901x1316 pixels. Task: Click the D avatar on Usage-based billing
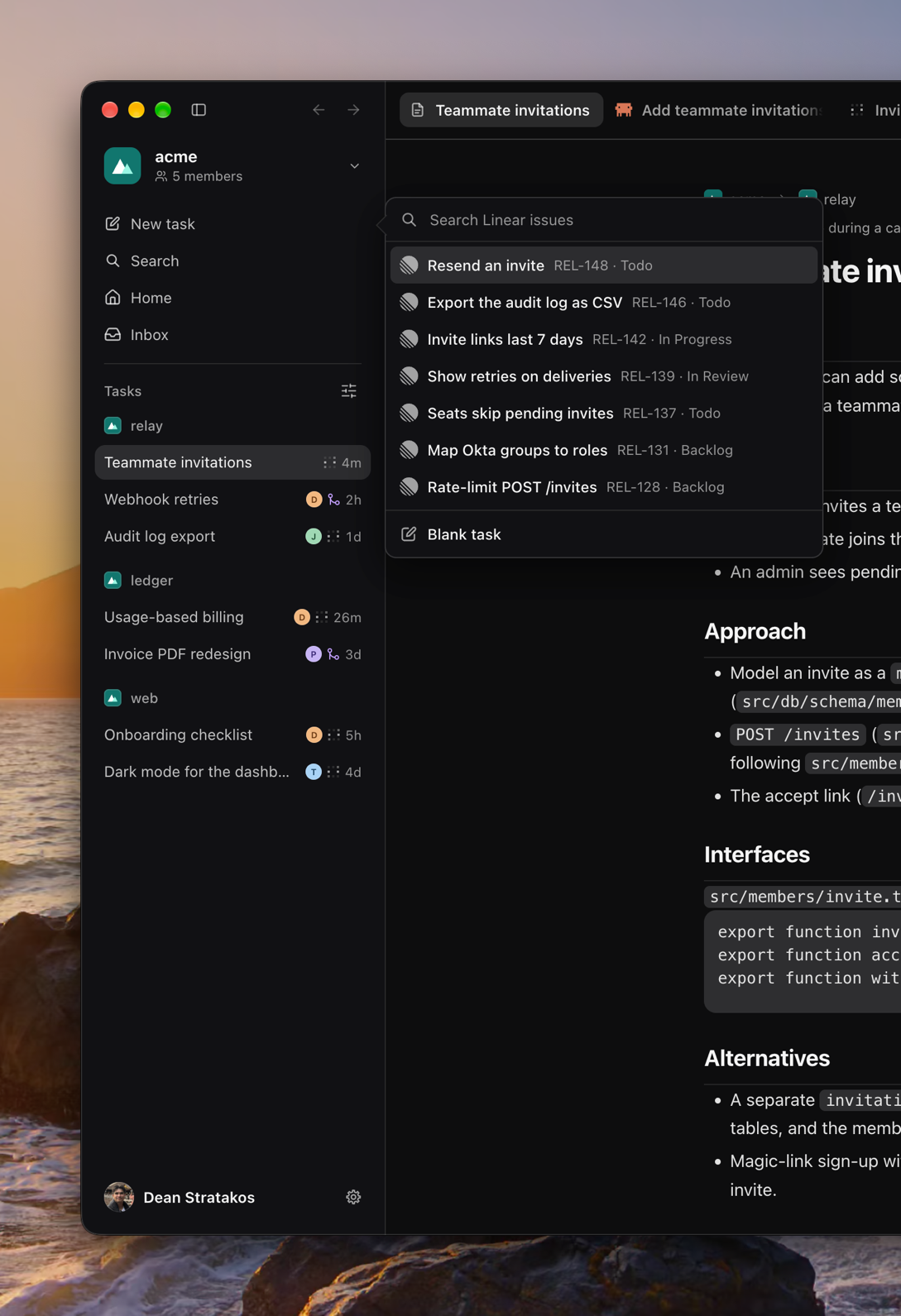[302, 618]
